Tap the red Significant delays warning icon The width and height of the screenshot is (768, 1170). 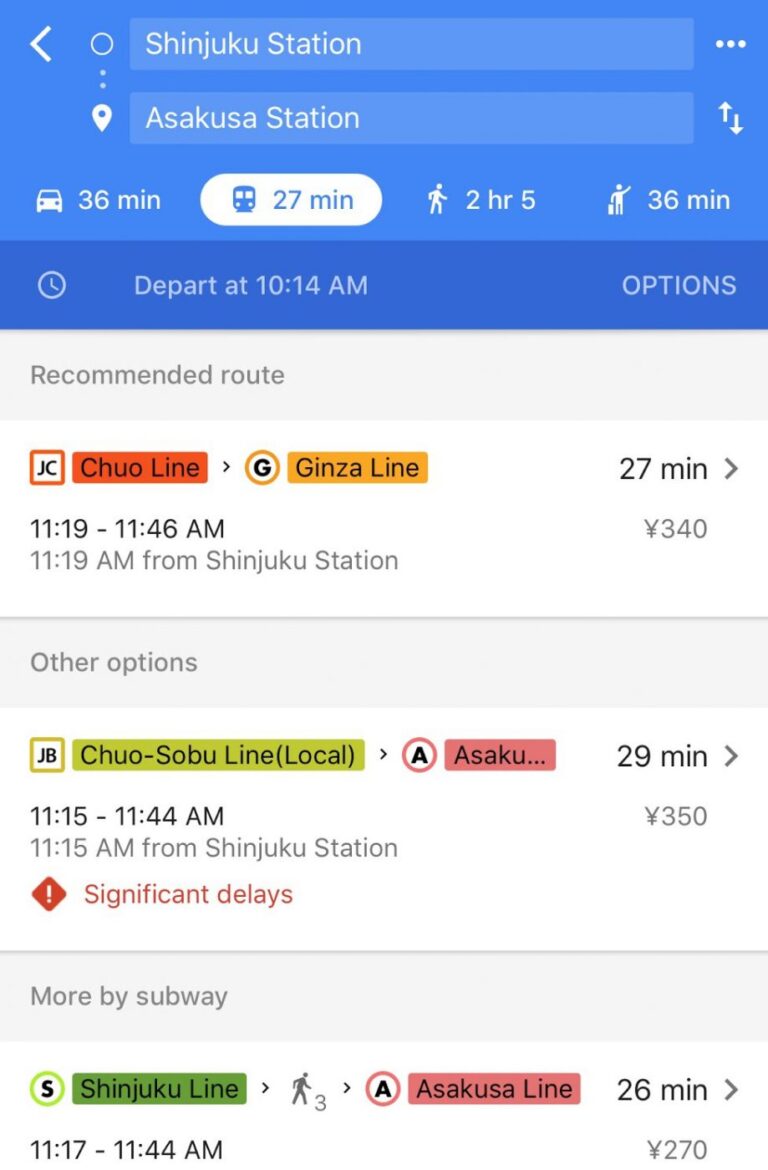tap(48, 894)
